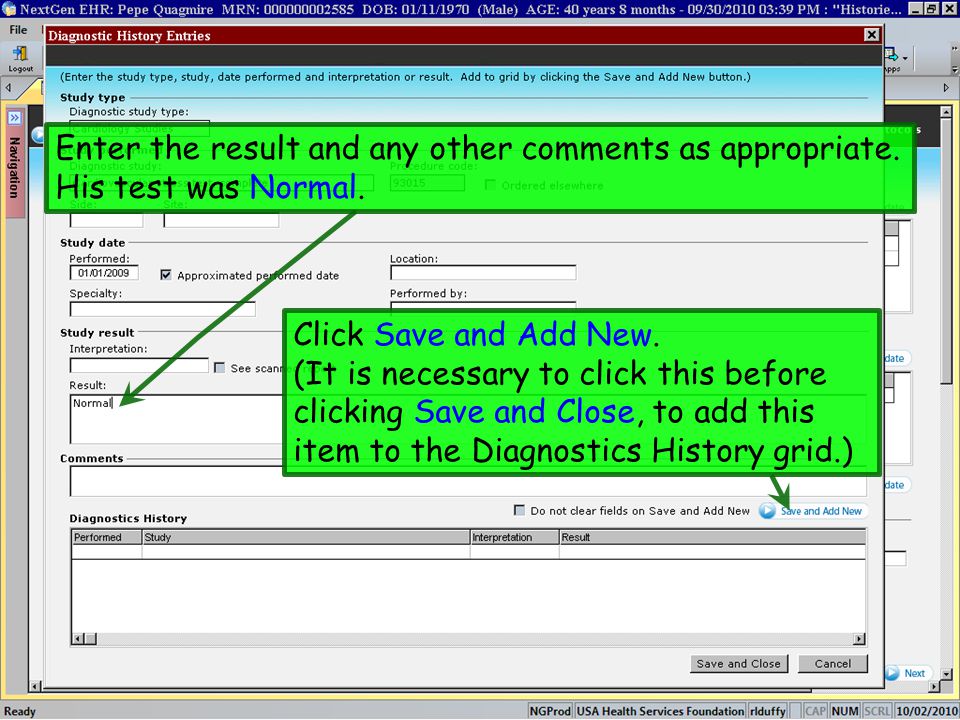Click the tab strip right arrow
The width and height of the screenshot is (960, 720).
click(946, 88)
